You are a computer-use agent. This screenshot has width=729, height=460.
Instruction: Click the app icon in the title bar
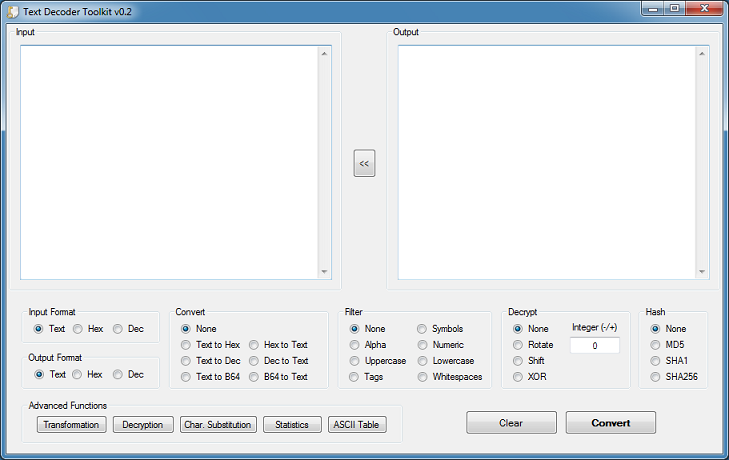tap(12, 9)
